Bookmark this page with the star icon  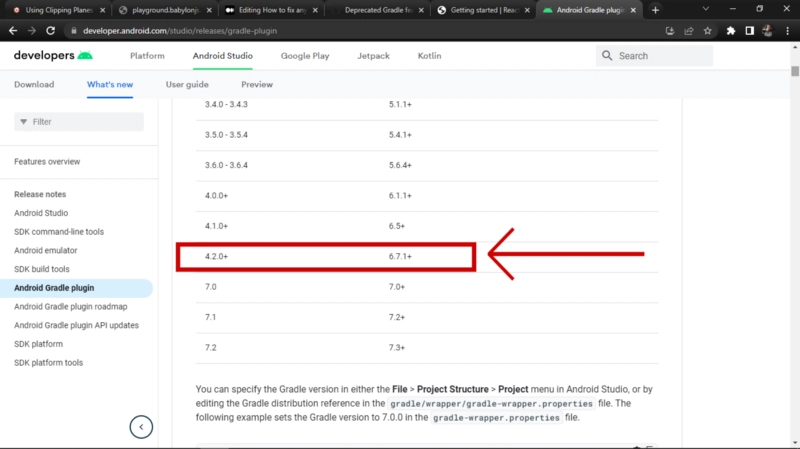(x=708, y=31)
